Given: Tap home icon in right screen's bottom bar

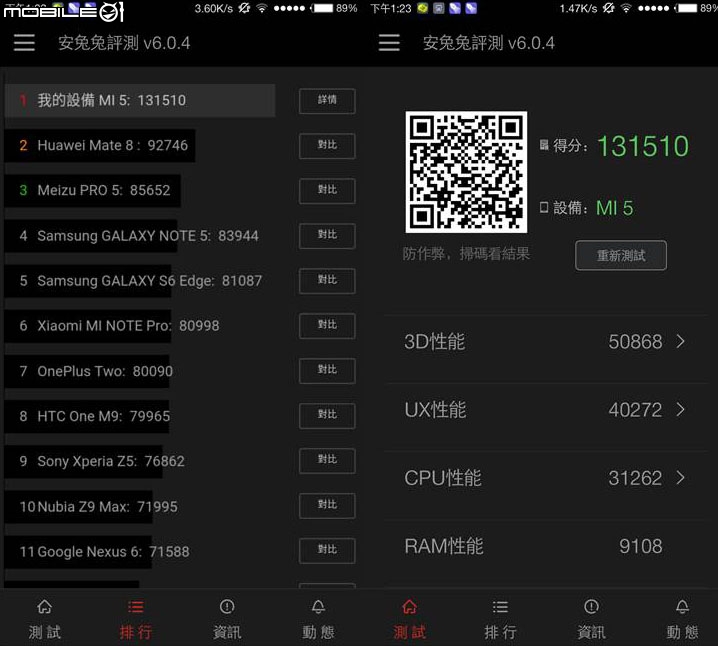Looking at the screenshot, I should pos(409,607).
